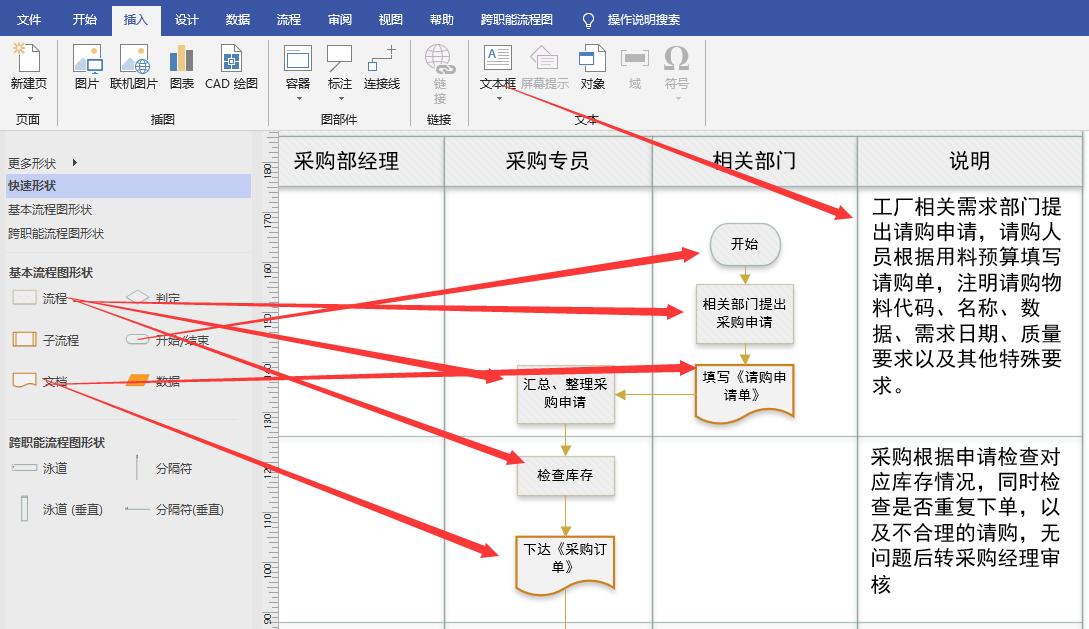Switch to the 视图 ribbon tab
The image size is (1089, 629).
tap(390, 18)
